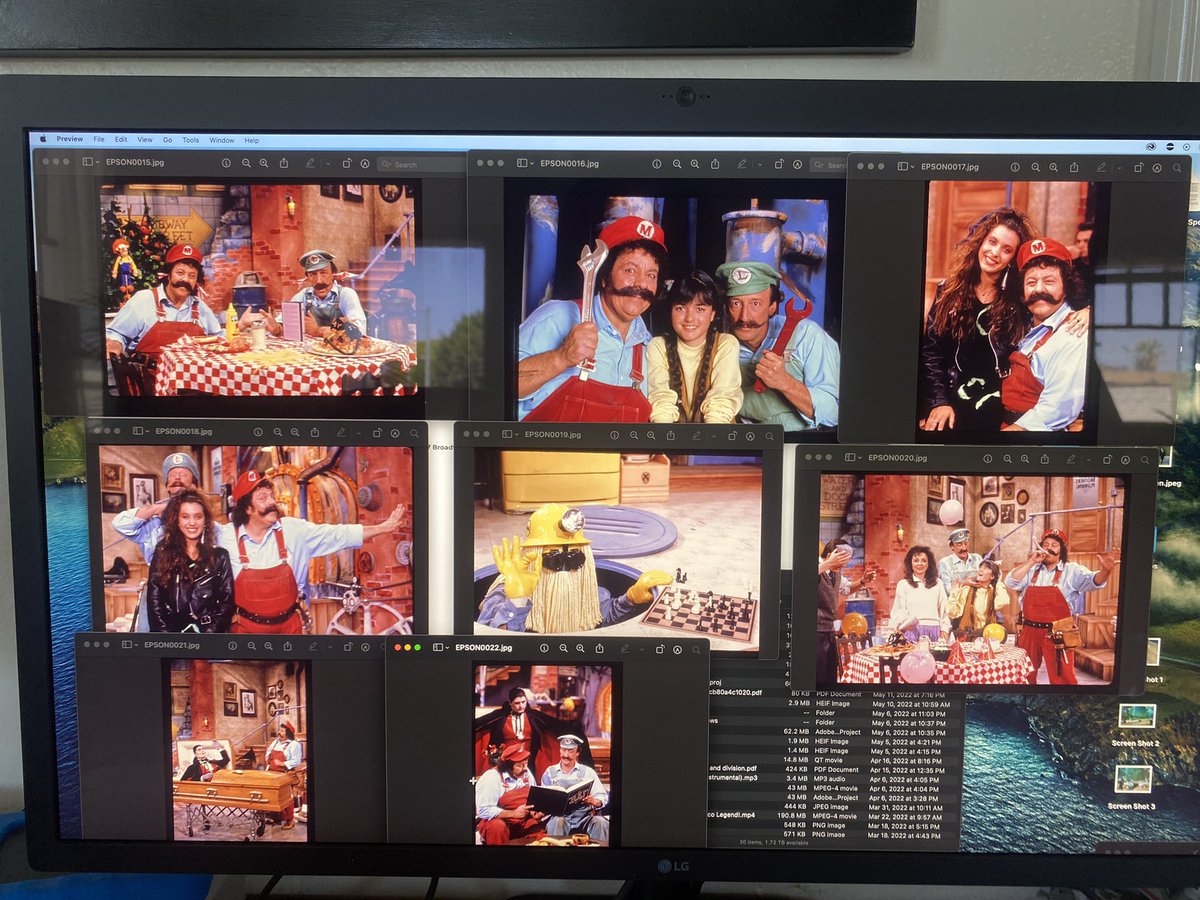Open sidebar view menu in EPSON0020.jpg window
The width and height of the screenshot is (1200, 900).
(854, 457)
